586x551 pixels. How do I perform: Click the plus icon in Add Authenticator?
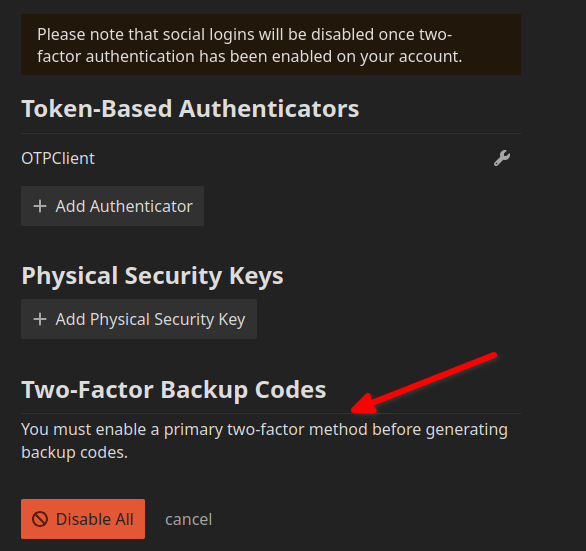coord(40,206)
